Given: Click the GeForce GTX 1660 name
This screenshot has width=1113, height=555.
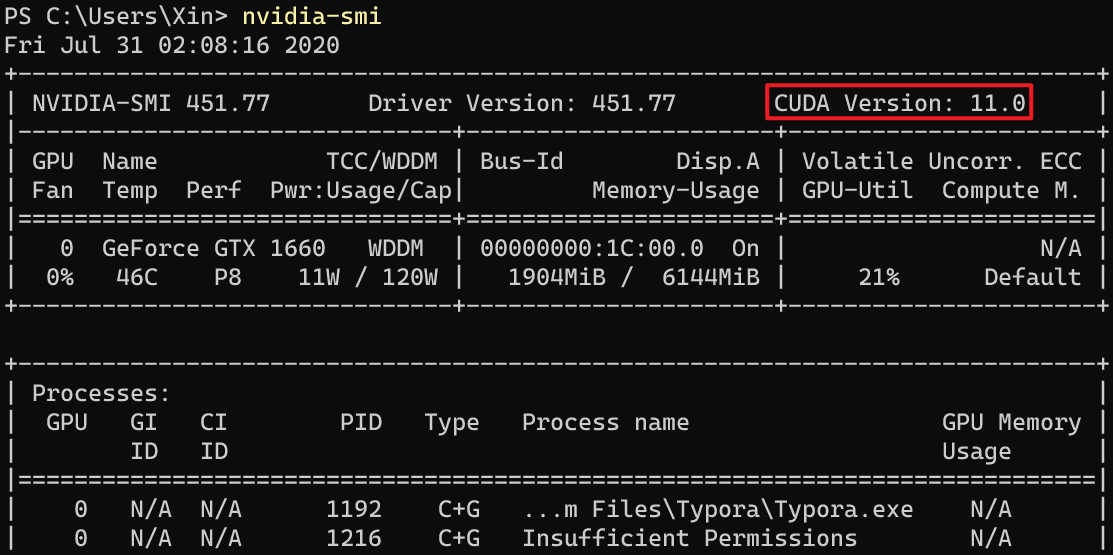Looking at the screenshot, I should pos(214,248).
